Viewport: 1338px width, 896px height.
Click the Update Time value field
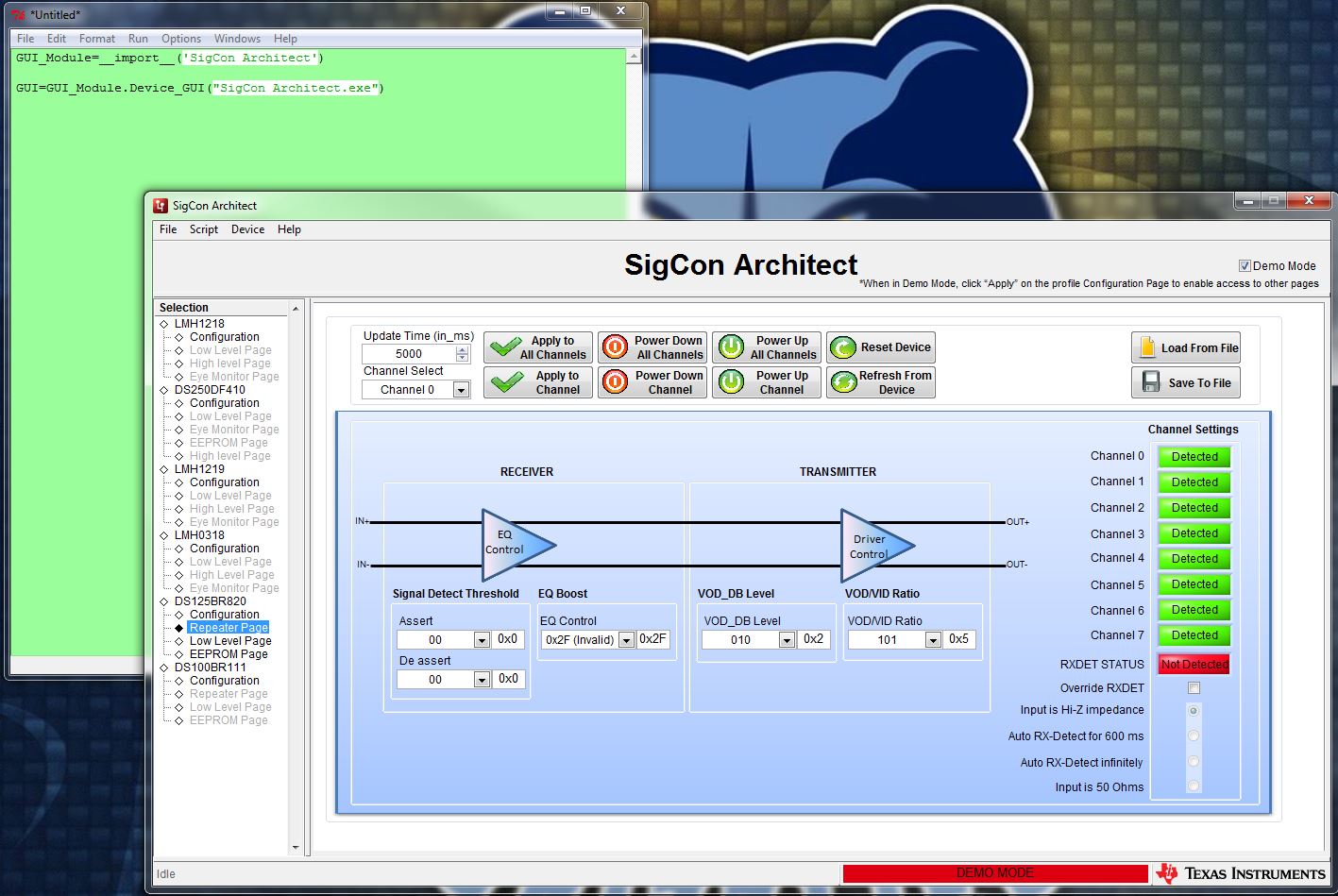pos(409,354)
